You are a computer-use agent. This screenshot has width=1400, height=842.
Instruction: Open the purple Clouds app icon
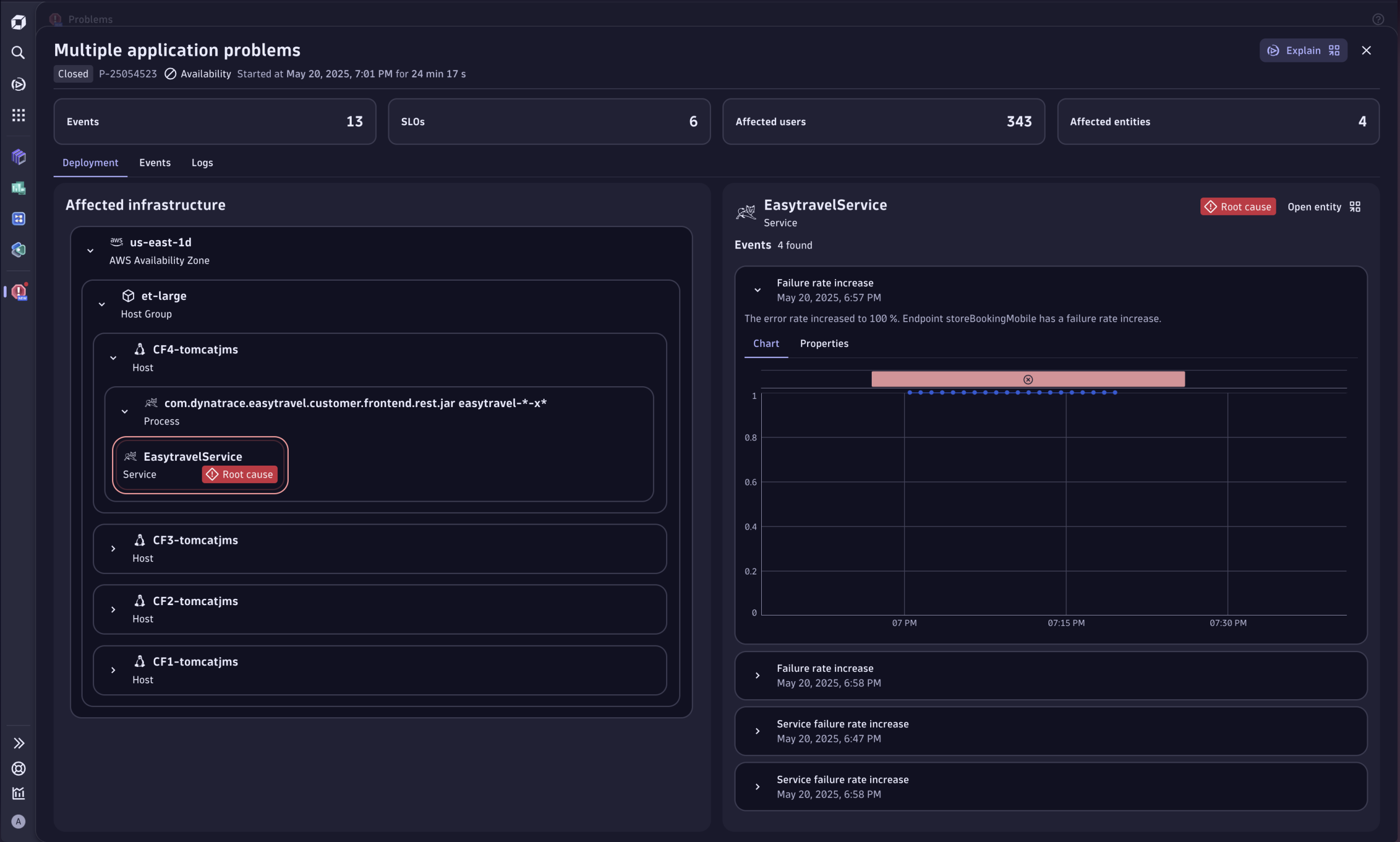click(x=18, y=156)
